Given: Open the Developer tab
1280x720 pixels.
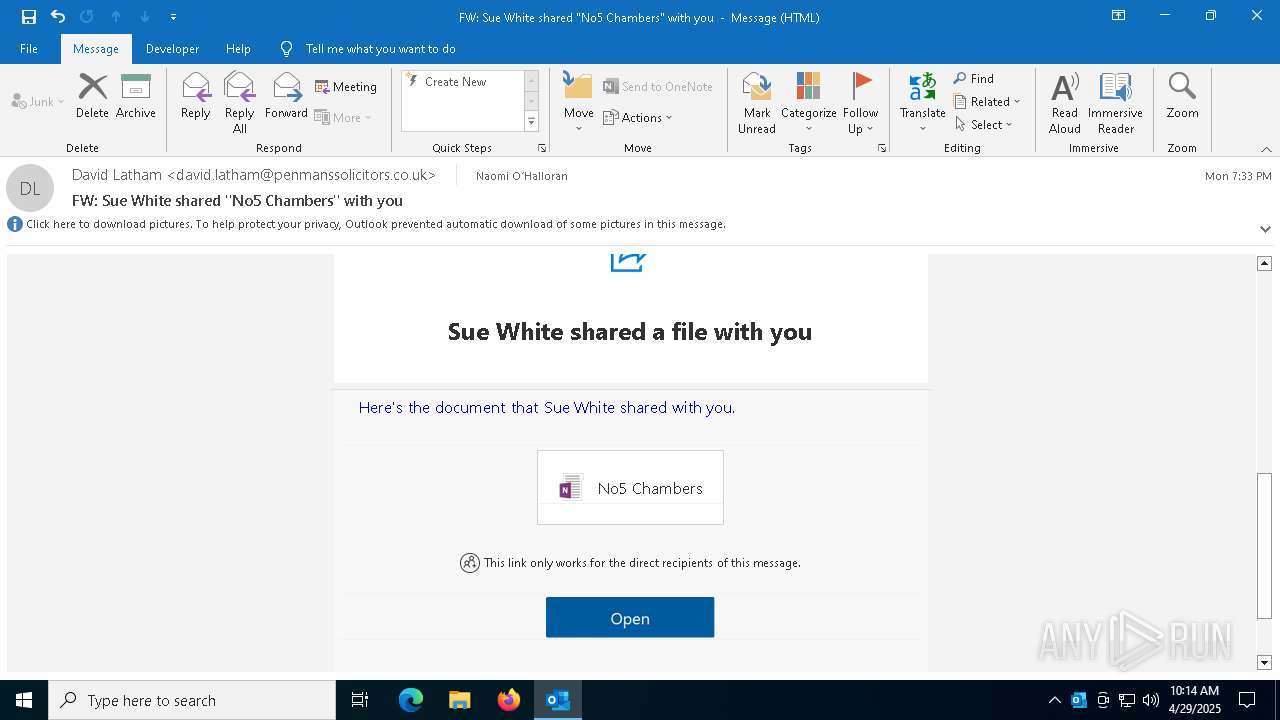Looking at the screenshot, I should (x=172, y=49).
